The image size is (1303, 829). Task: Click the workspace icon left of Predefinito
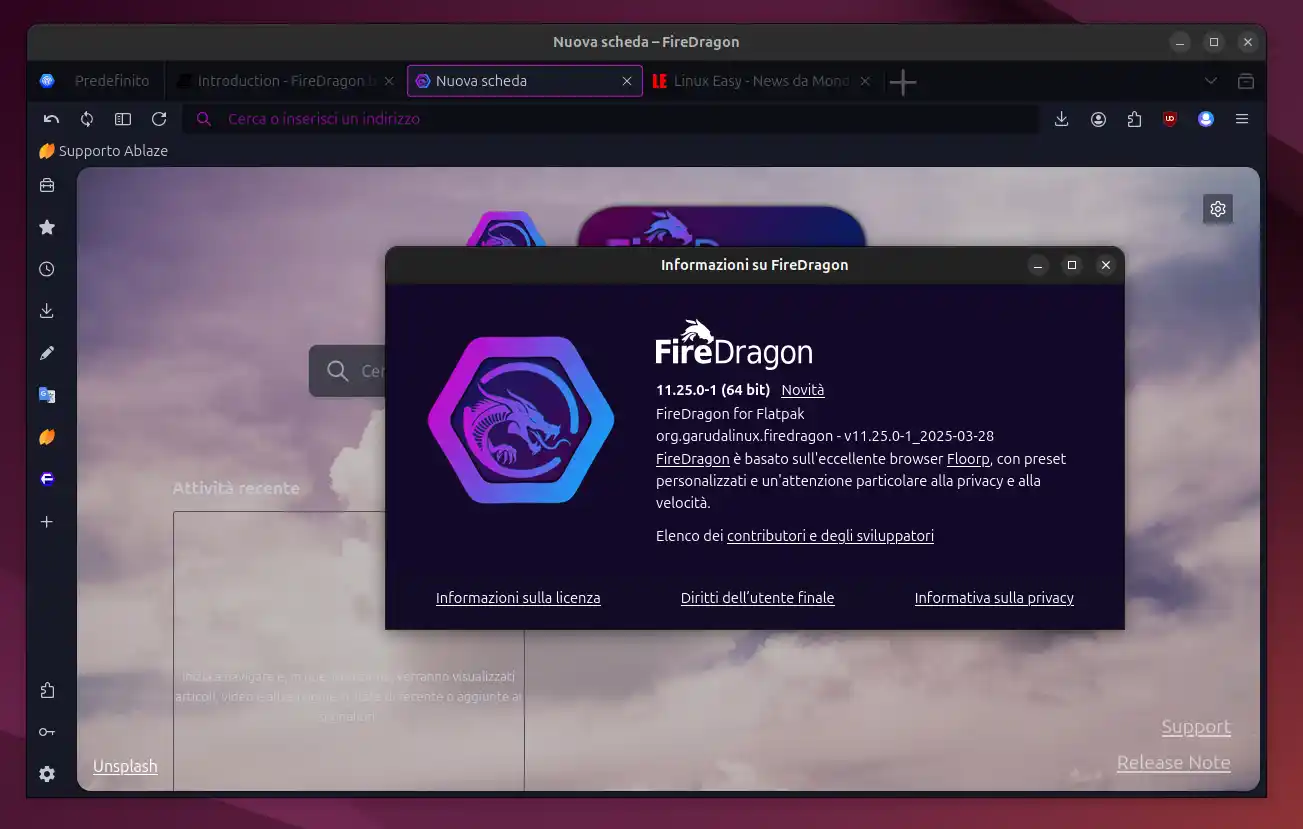[47, 81]
